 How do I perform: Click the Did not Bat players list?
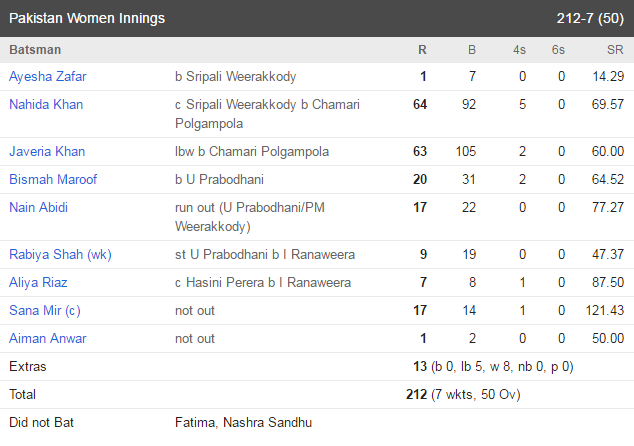point(243,422)
